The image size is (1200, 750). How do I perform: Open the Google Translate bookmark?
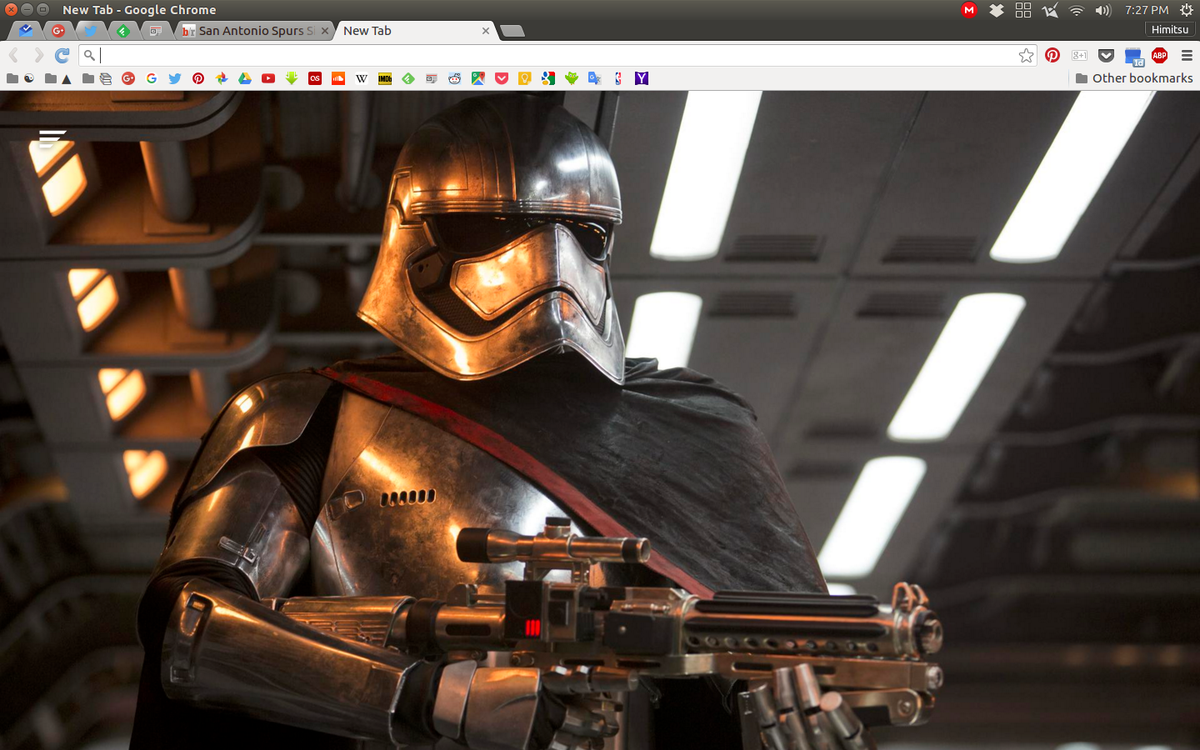point(595,78)
